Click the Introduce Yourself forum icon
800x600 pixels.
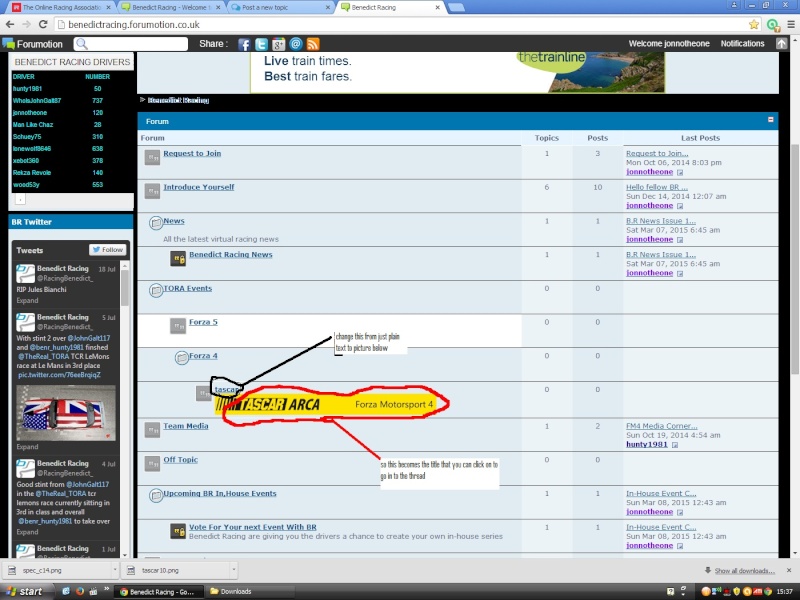152,192
